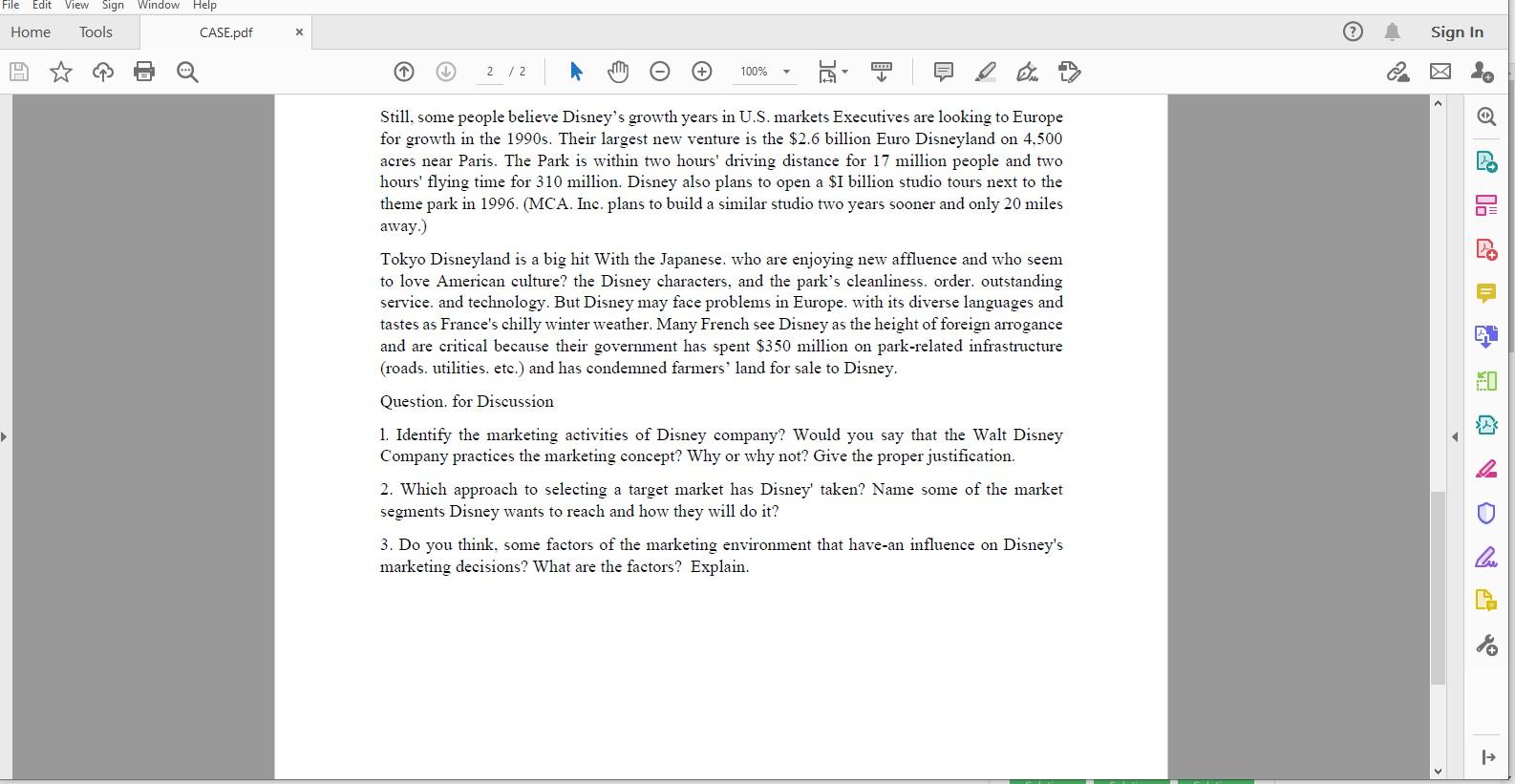Add a sticky note comment
This screenshot has width=1515, height=784.
click(943, 72)
